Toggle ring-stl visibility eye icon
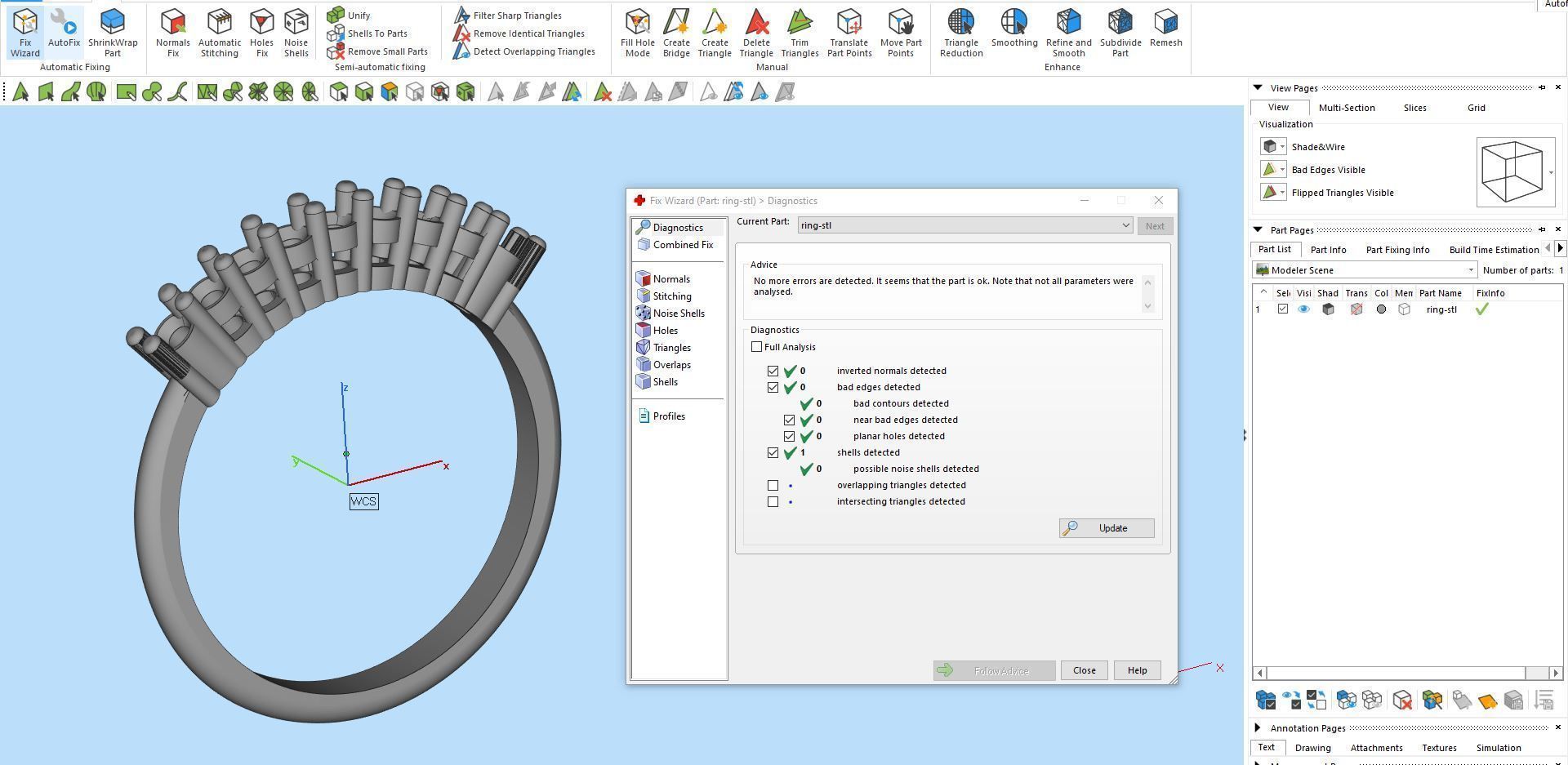The height and width of the screenshot is (765, 1568). [x=1303, y=309]
